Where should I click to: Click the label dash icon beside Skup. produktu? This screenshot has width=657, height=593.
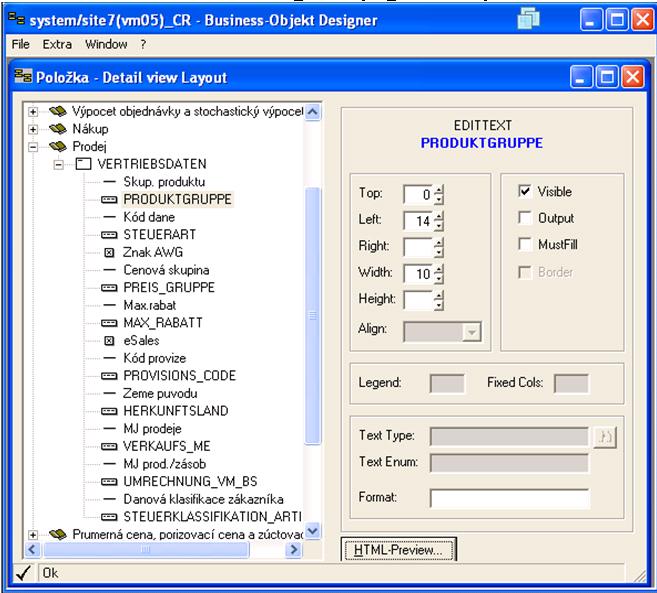pos(109,181)
